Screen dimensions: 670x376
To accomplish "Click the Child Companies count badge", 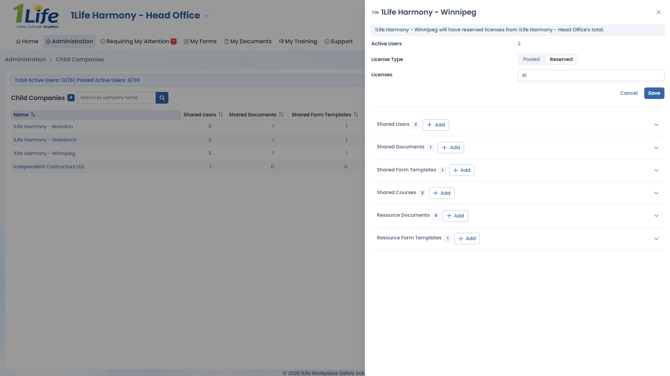I will (x=71, y=98).
